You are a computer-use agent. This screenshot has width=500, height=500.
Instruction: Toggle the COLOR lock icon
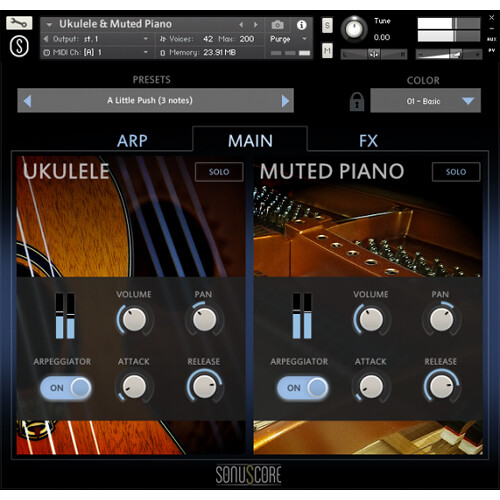point(357,101)
